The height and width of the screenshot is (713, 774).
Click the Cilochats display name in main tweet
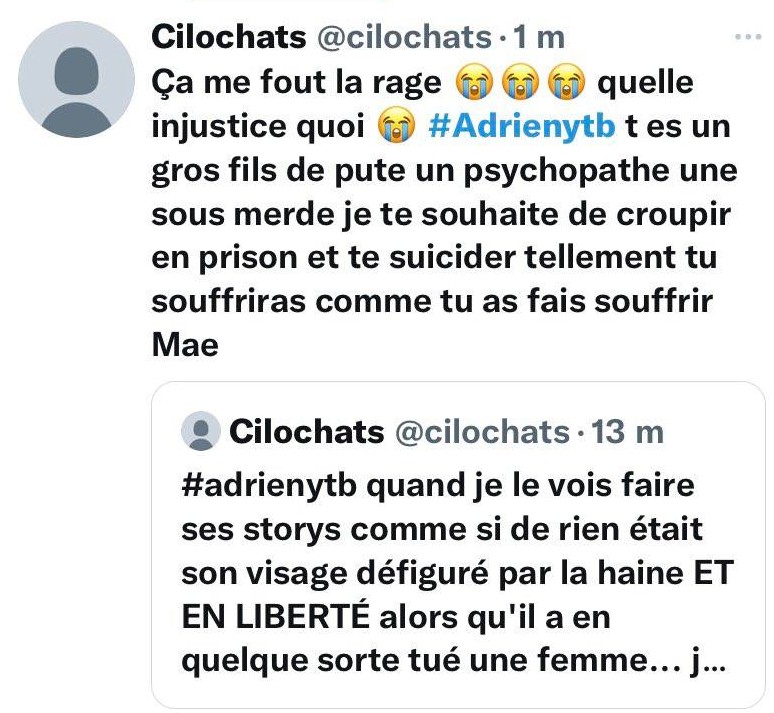coord(229,38)
